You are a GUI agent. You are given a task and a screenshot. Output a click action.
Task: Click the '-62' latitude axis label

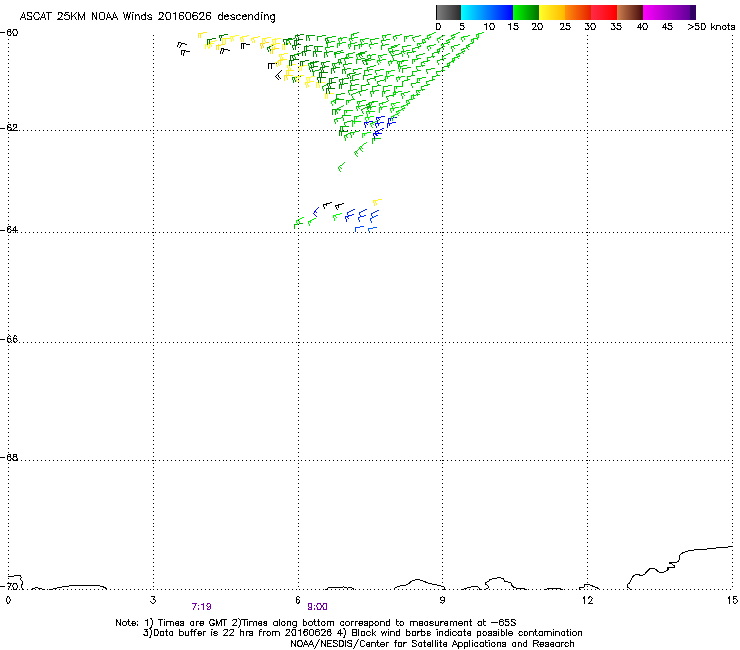(10, 128)
